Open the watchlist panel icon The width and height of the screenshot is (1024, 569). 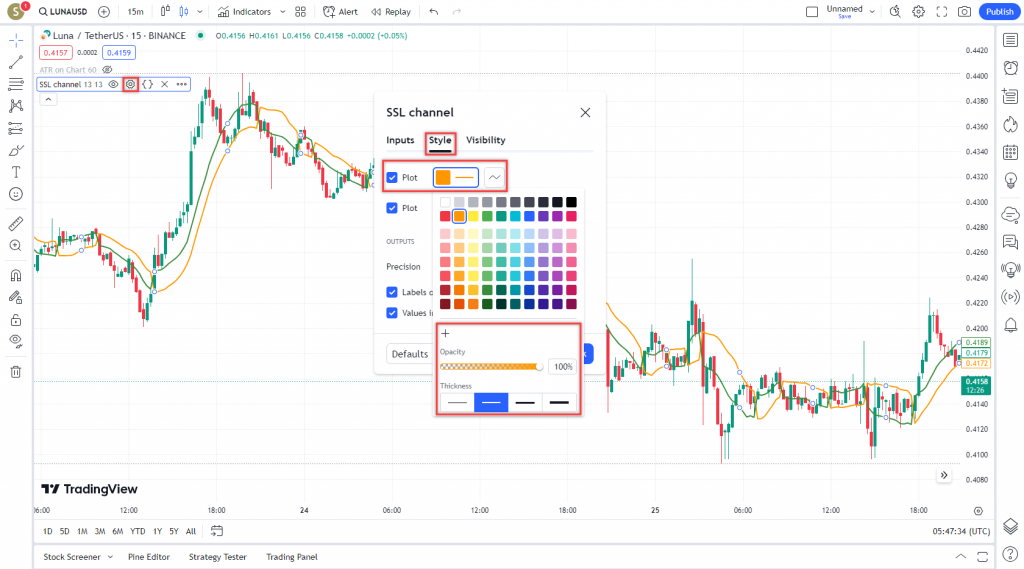(1010, 41)
